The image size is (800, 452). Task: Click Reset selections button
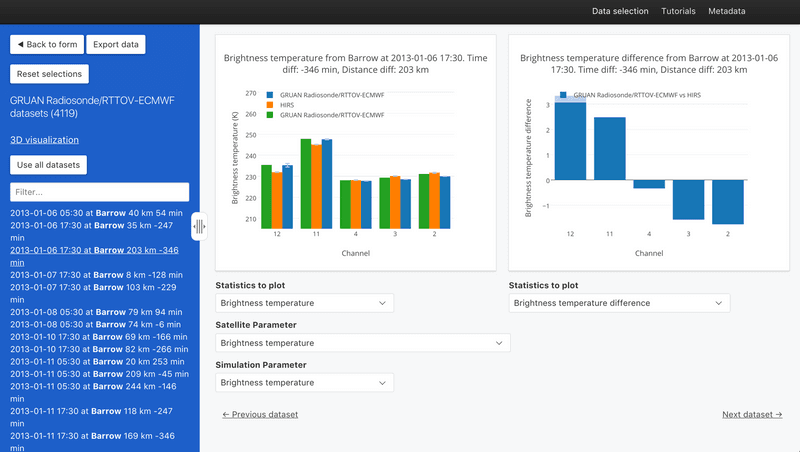pyautogui.click(x=49, y=74)
